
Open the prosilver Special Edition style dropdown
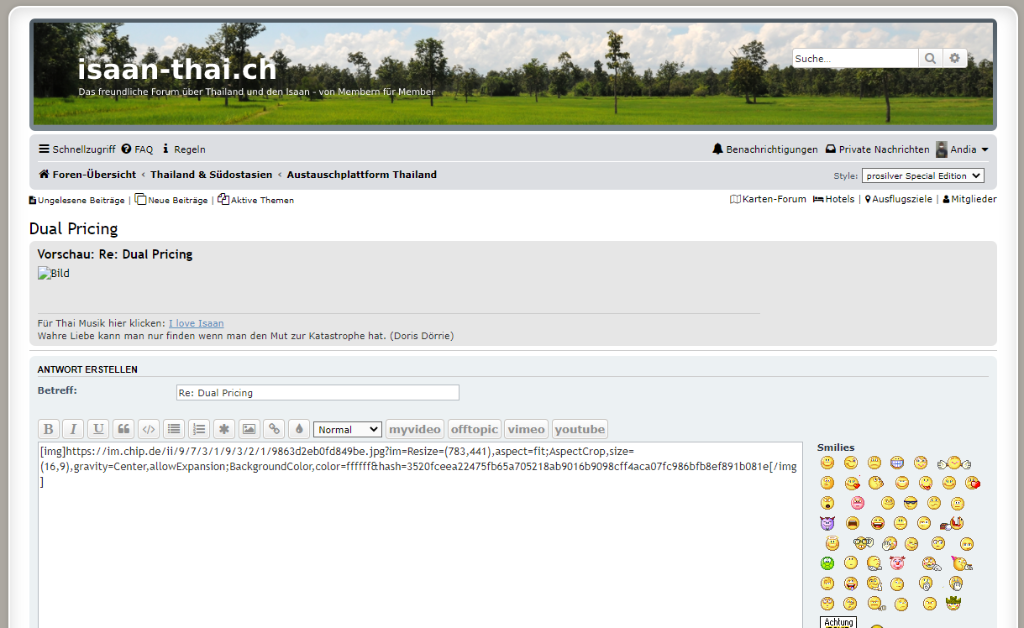923,176
